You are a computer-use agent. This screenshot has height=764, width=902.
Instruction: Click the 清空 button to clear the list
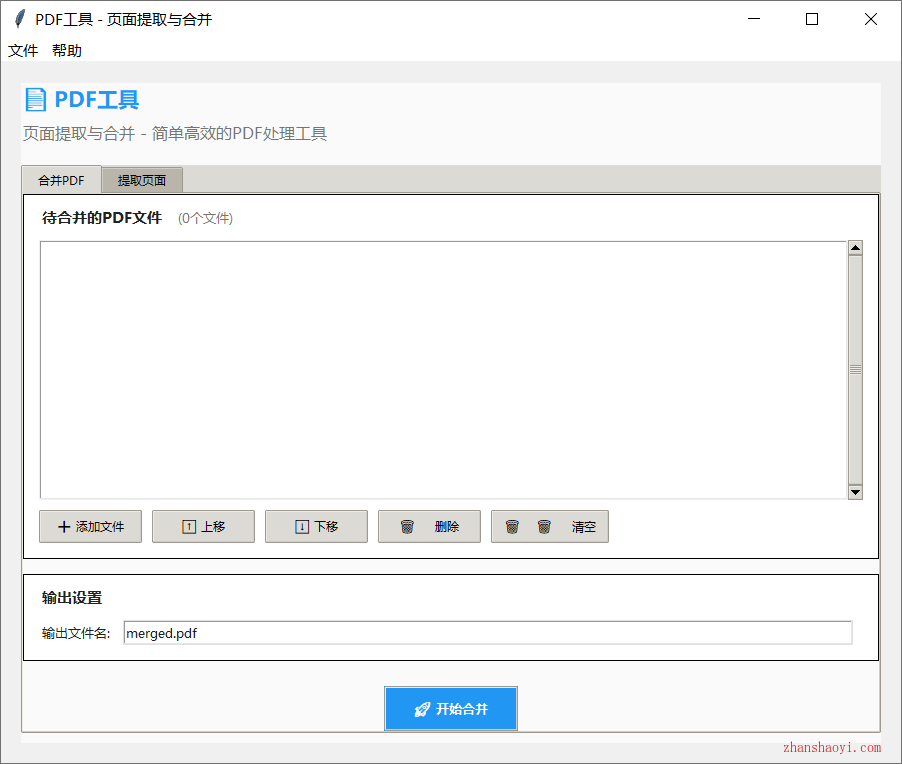click(550, 527)
